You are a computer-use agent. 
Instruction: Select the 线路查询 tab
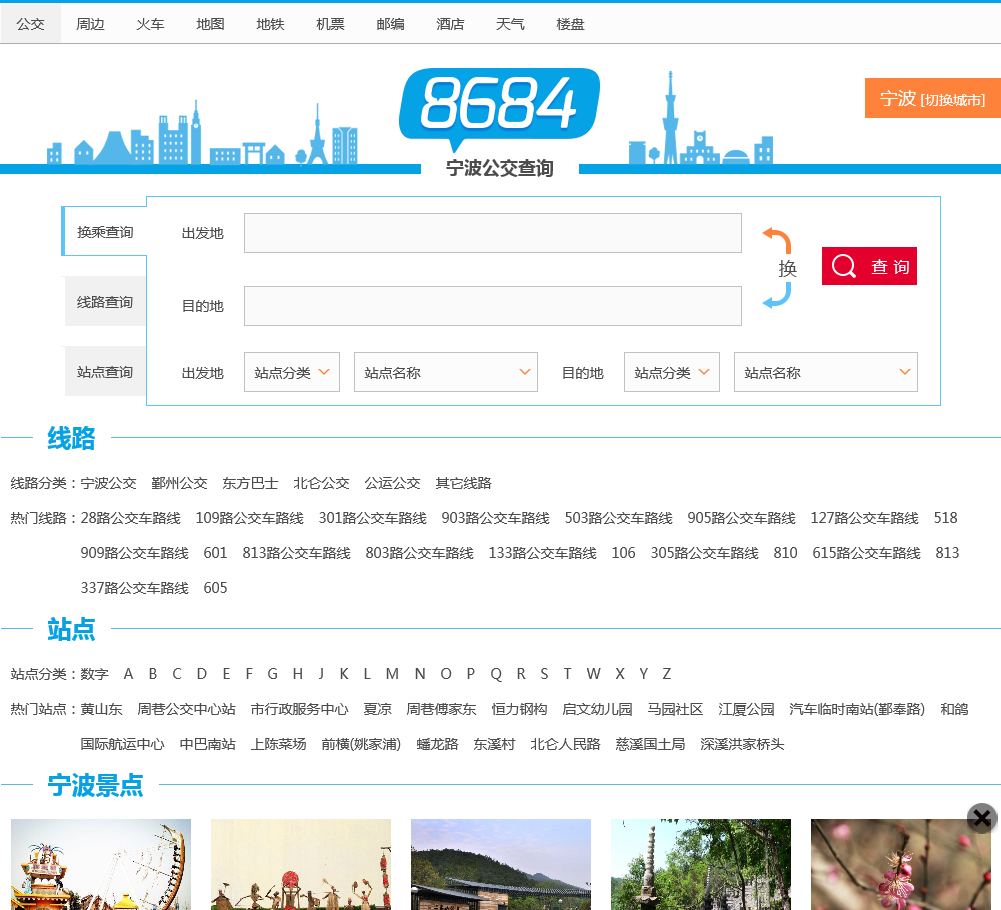coord(105,302)
